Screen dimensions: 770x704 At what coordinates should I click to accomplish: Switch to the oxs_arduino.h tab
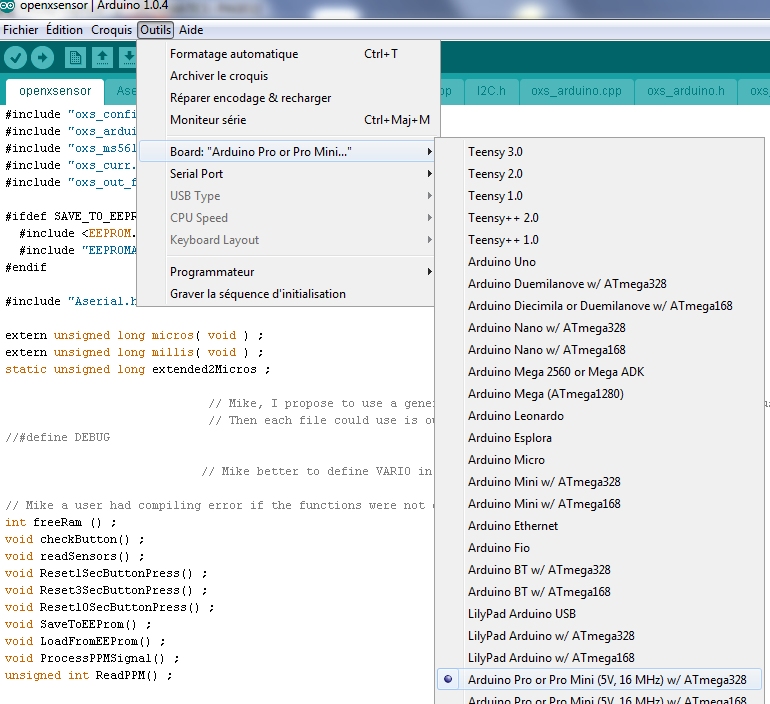tap(686, 91)
